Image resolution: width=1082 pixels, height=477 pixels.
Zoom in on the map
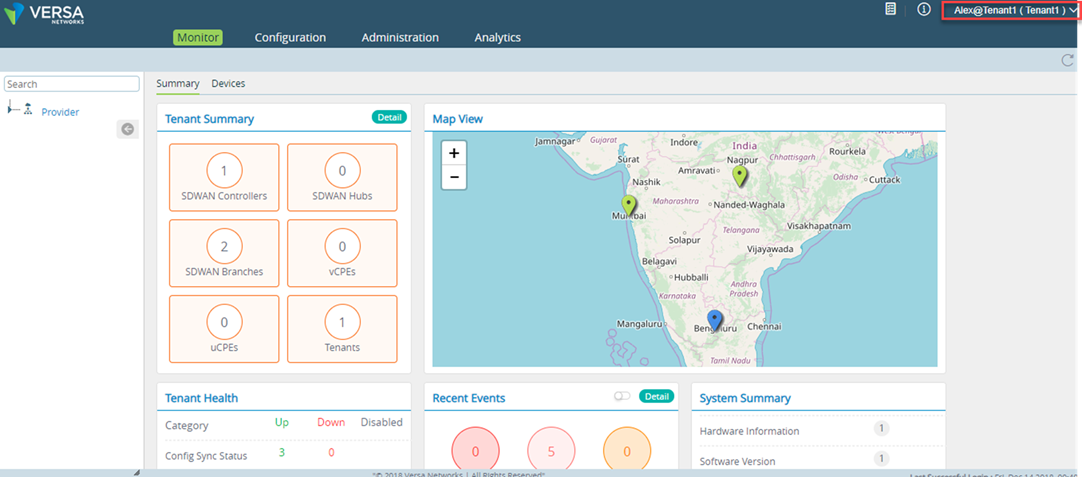[x=453, y=154]
